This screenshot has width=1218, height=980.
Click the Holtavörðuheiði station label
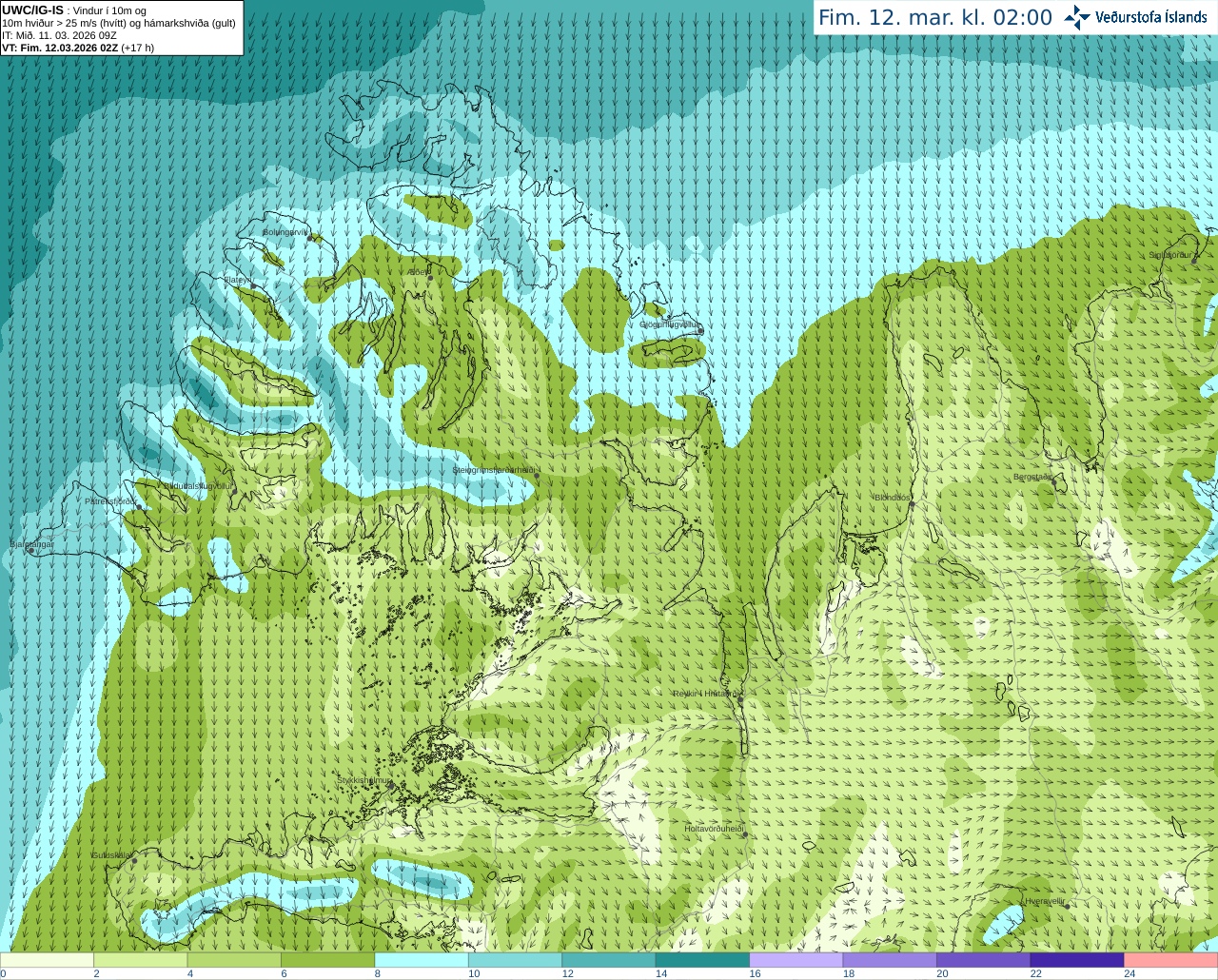[714, 829]
